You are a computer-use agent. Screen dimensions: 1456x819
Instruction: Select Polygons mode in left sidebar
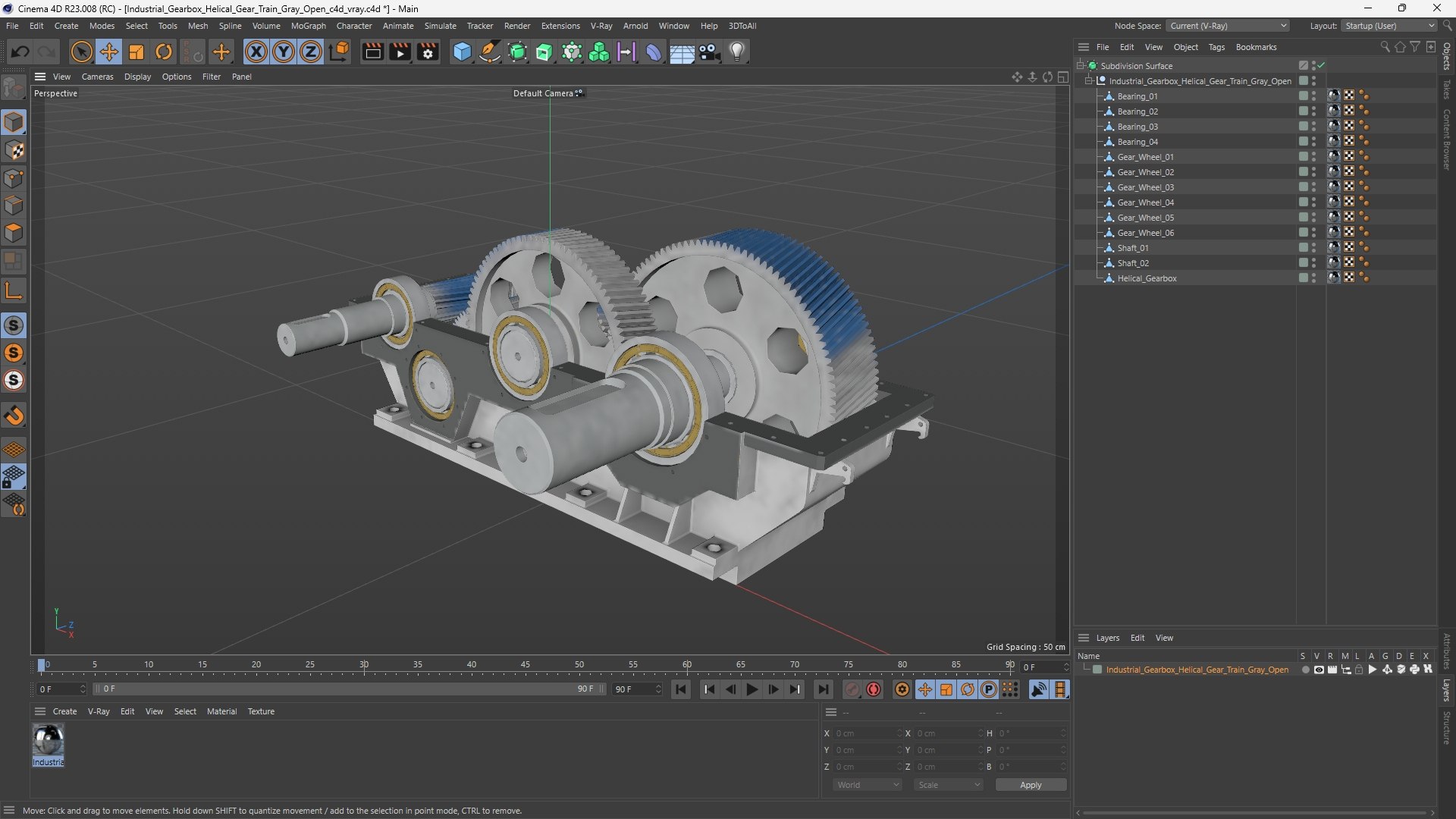click(x=14, y=233)
